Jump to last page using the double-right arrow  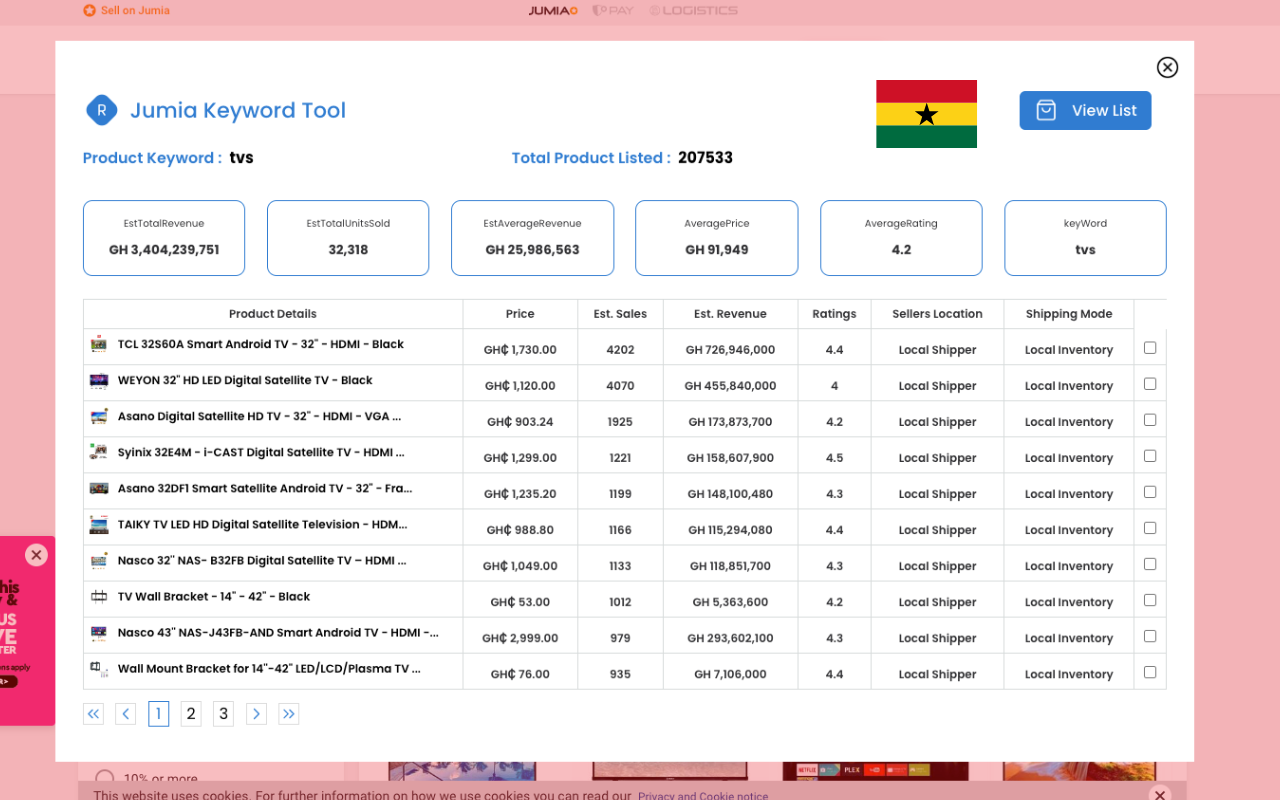click(289, 713)
